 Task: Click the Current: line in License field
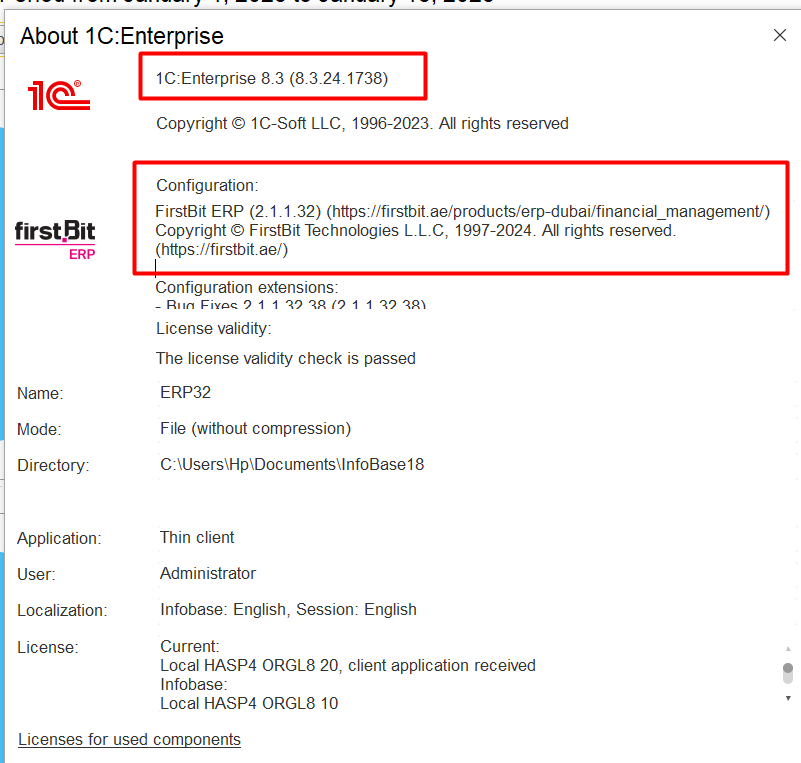190,647
